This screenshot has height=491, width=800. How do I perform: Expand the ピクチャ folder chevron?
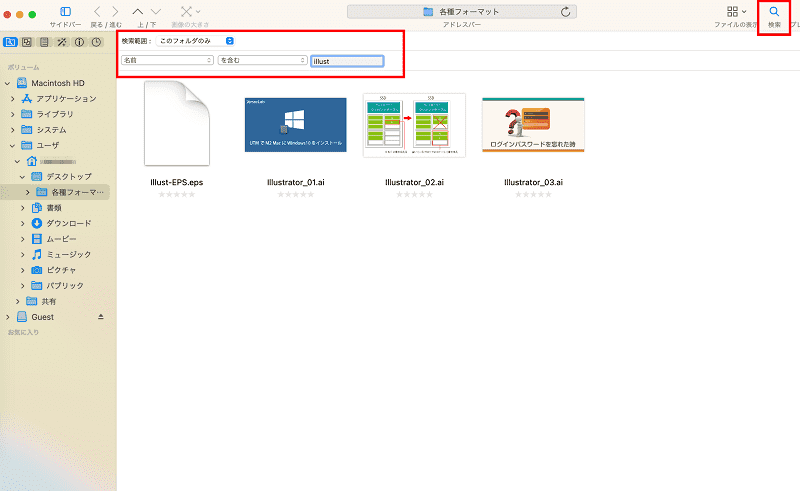coord(22,270)
